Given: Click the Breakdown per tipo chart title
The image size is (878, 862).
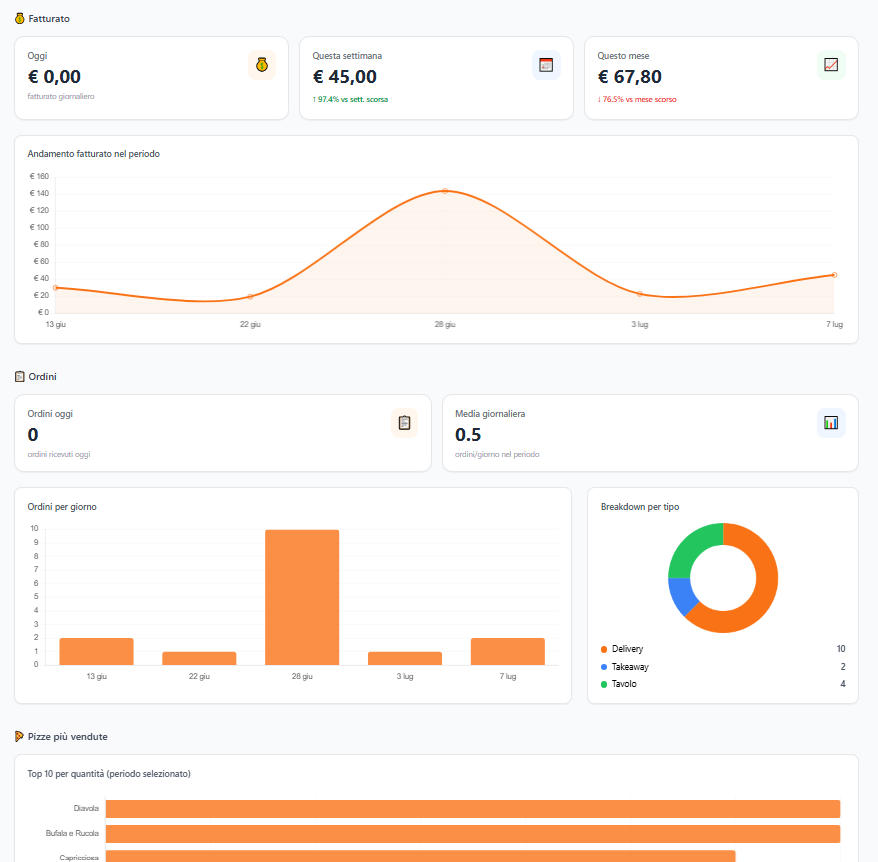Looking at the screenshot, I should (640, 507).
